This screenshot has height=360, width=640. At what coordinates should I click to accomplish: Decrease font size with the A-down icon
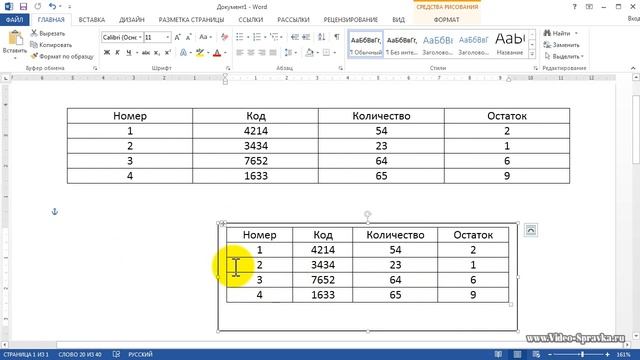coord(188,37)
